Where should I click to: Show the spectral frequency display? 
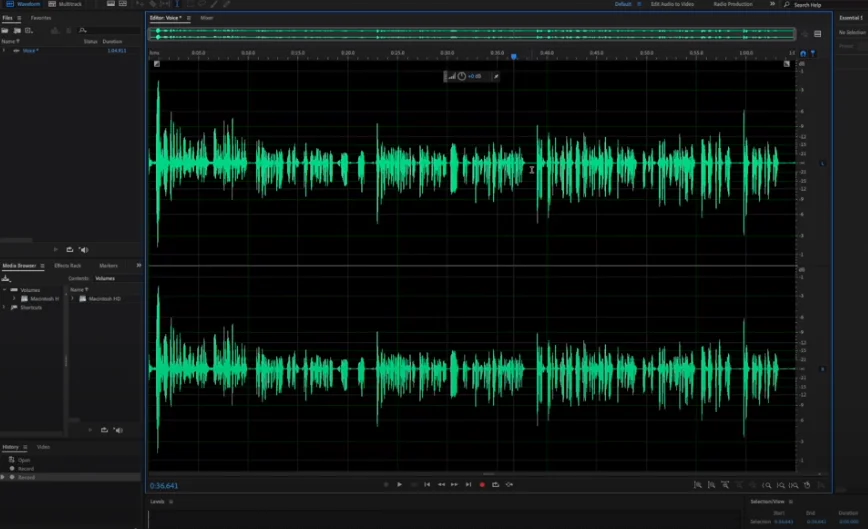(111, 4)
